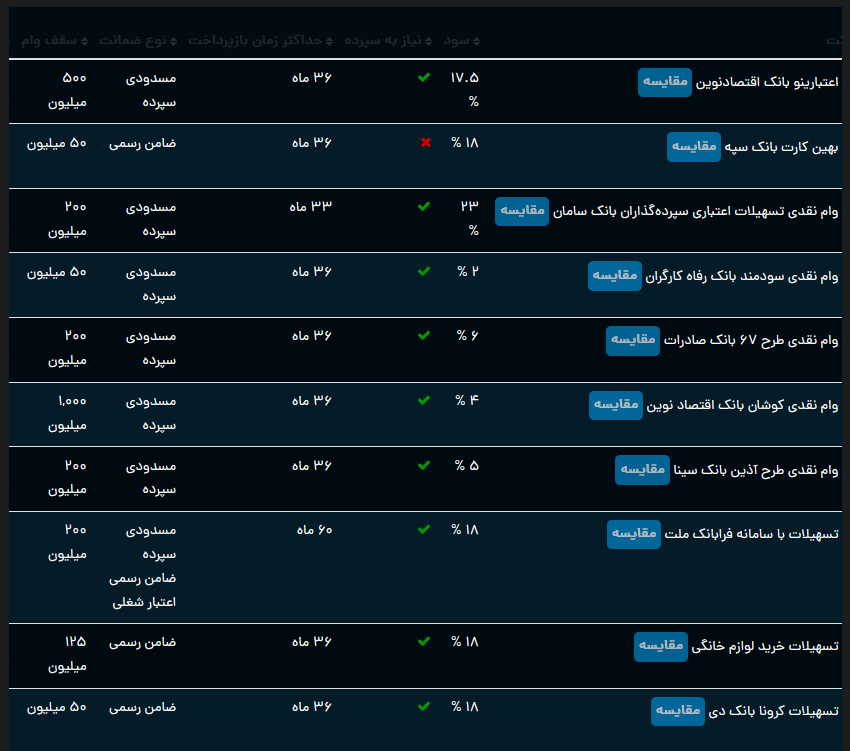Click the ۱۲۵ میلیون loan ceiling cell
This screenshot has height=751, width=850.
pos(67,654)
